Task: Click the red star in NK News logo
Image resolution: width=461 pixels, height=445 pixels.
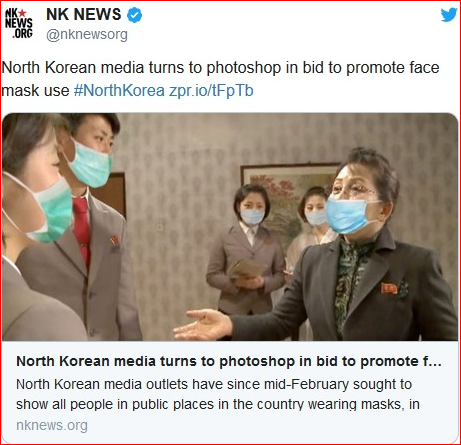Action: [22, 13]
